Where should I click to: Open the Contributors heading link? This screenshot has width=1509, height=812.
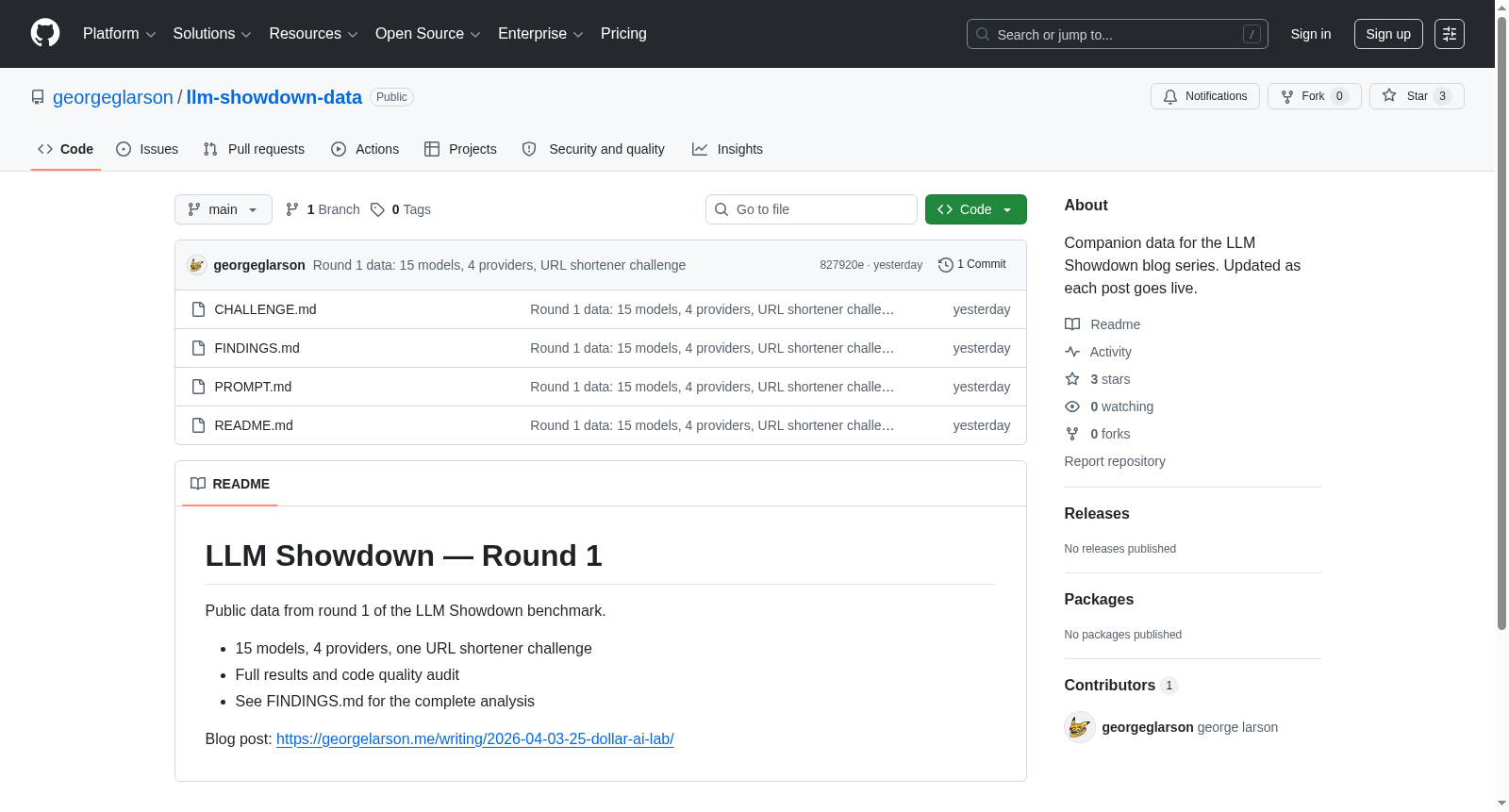click(1121, 686)
